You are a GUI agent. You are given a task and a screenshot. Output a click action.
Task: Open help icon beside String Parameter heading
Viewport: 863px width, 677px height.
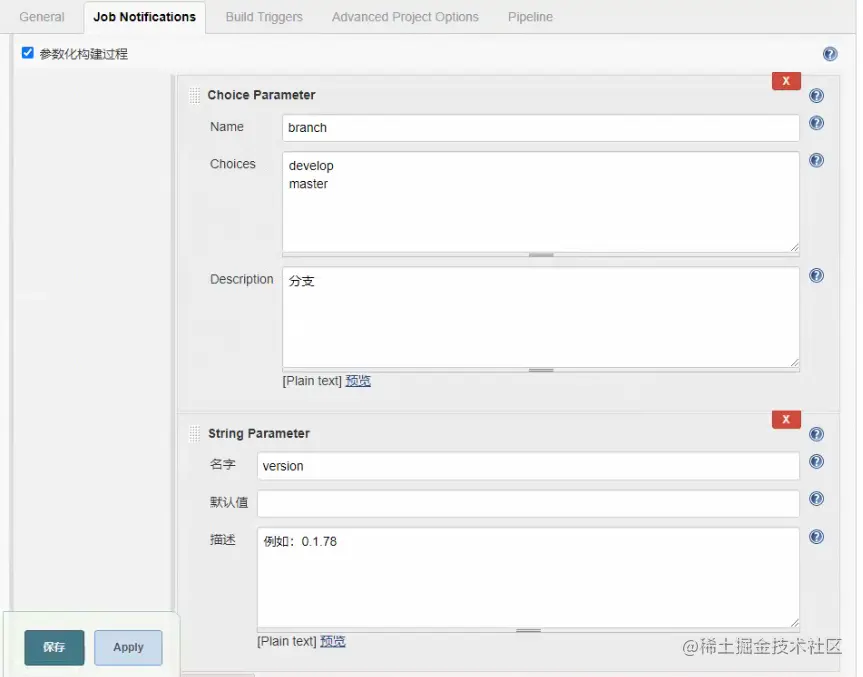click(816, 434)
